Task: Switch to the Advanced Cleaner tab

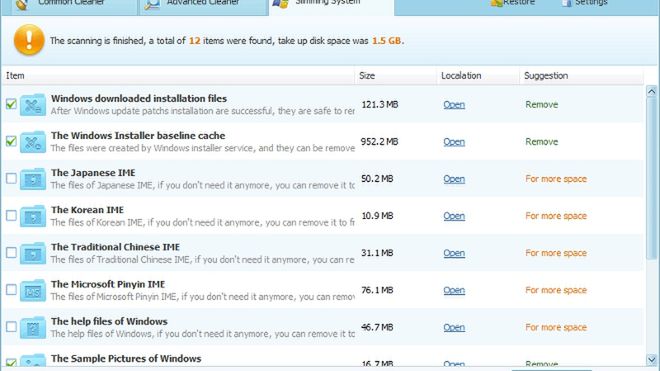Action: pos(204,4)
